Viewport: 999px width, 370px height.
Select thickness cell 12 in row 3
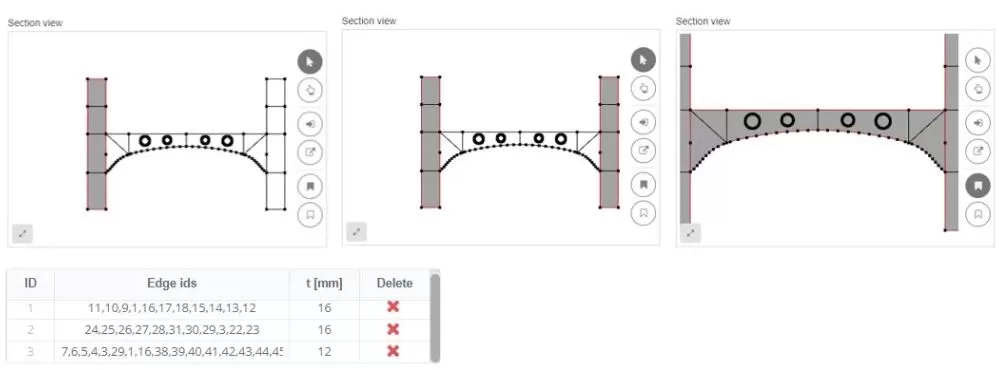click(x=324, y=352)
